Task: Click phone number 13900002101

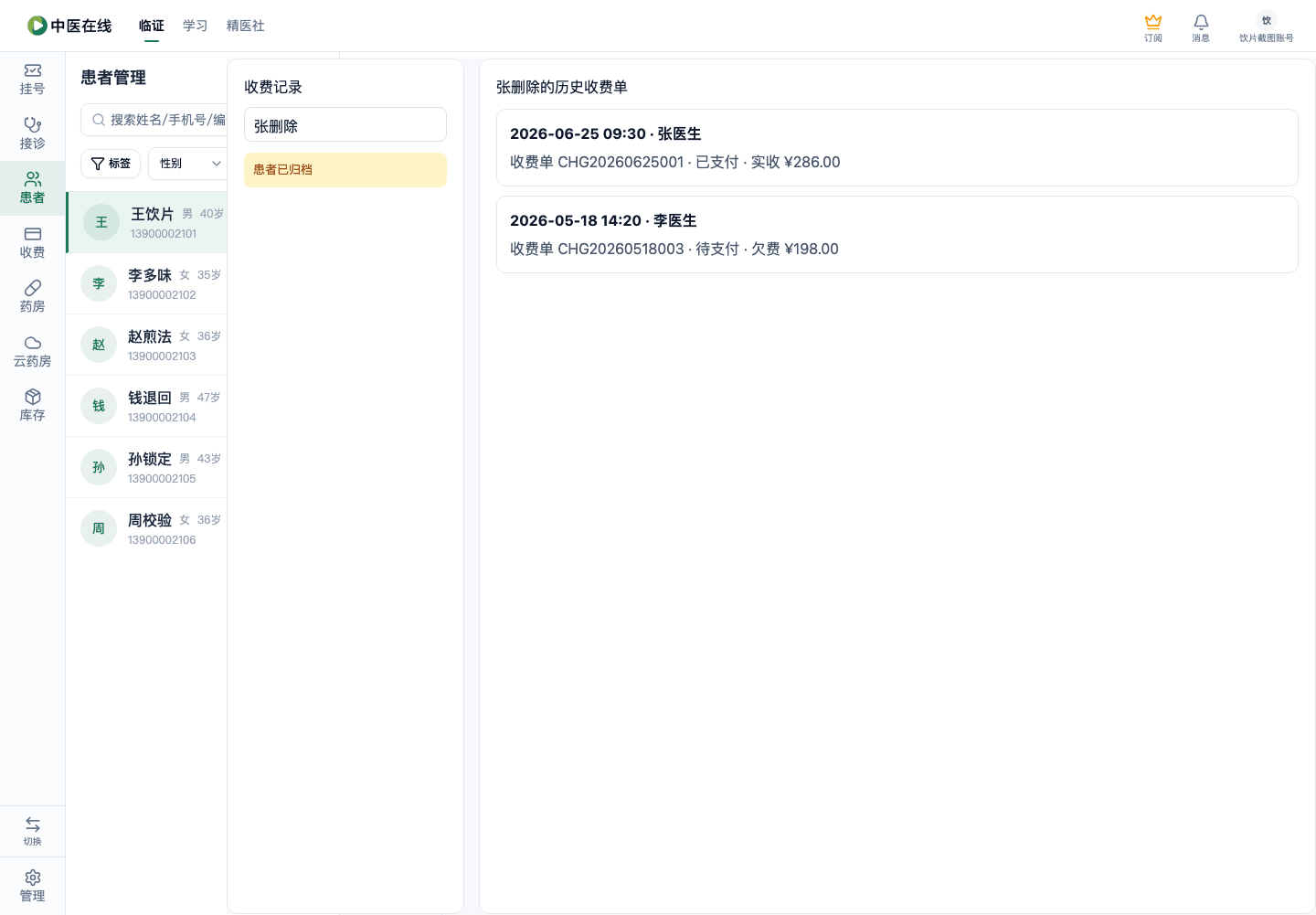Action: [164, 234]
